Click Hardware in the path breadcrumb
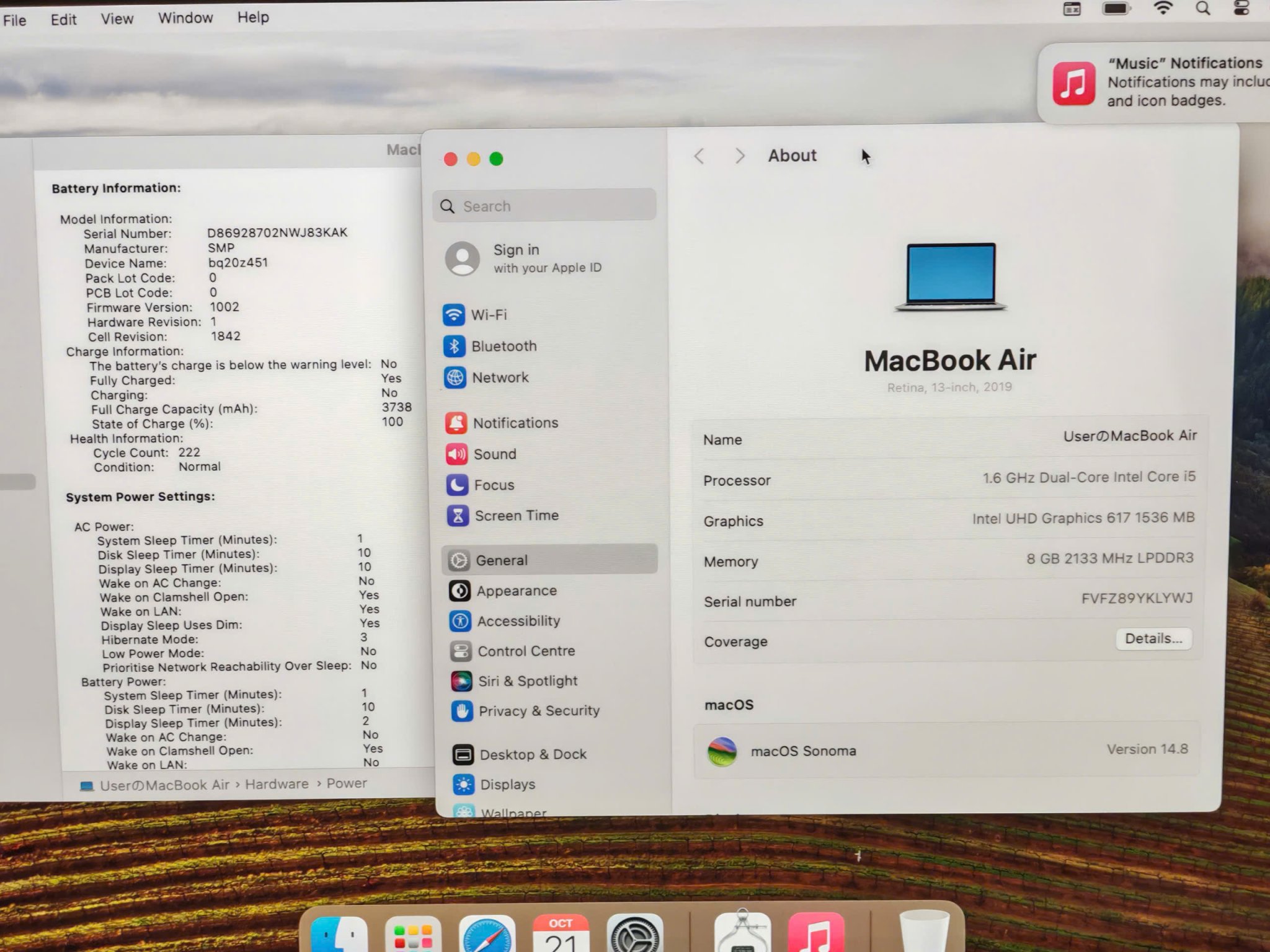1270x952 pixels. coord(277,784)
